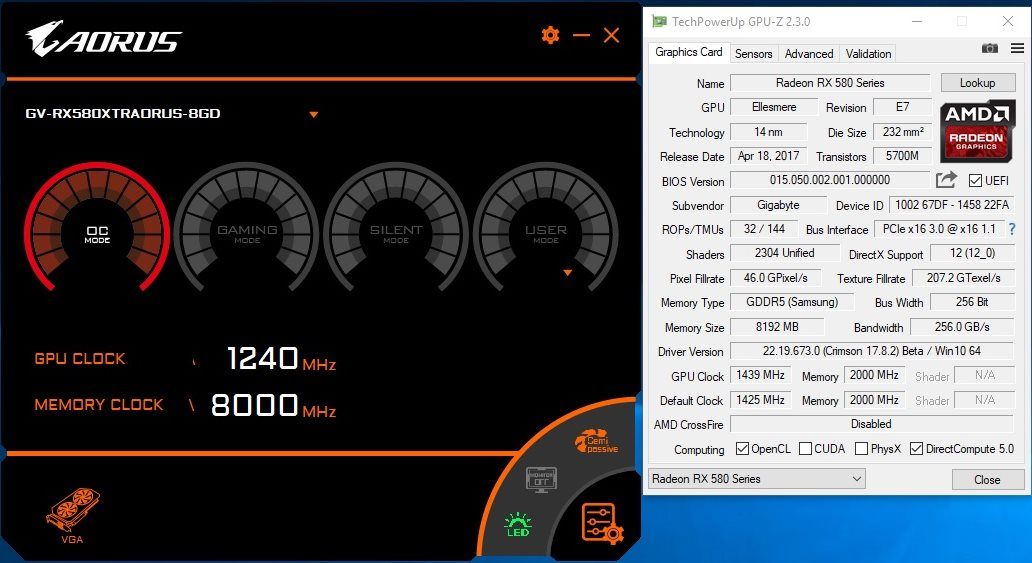Click the Device ID field

(x=952, y=205)
